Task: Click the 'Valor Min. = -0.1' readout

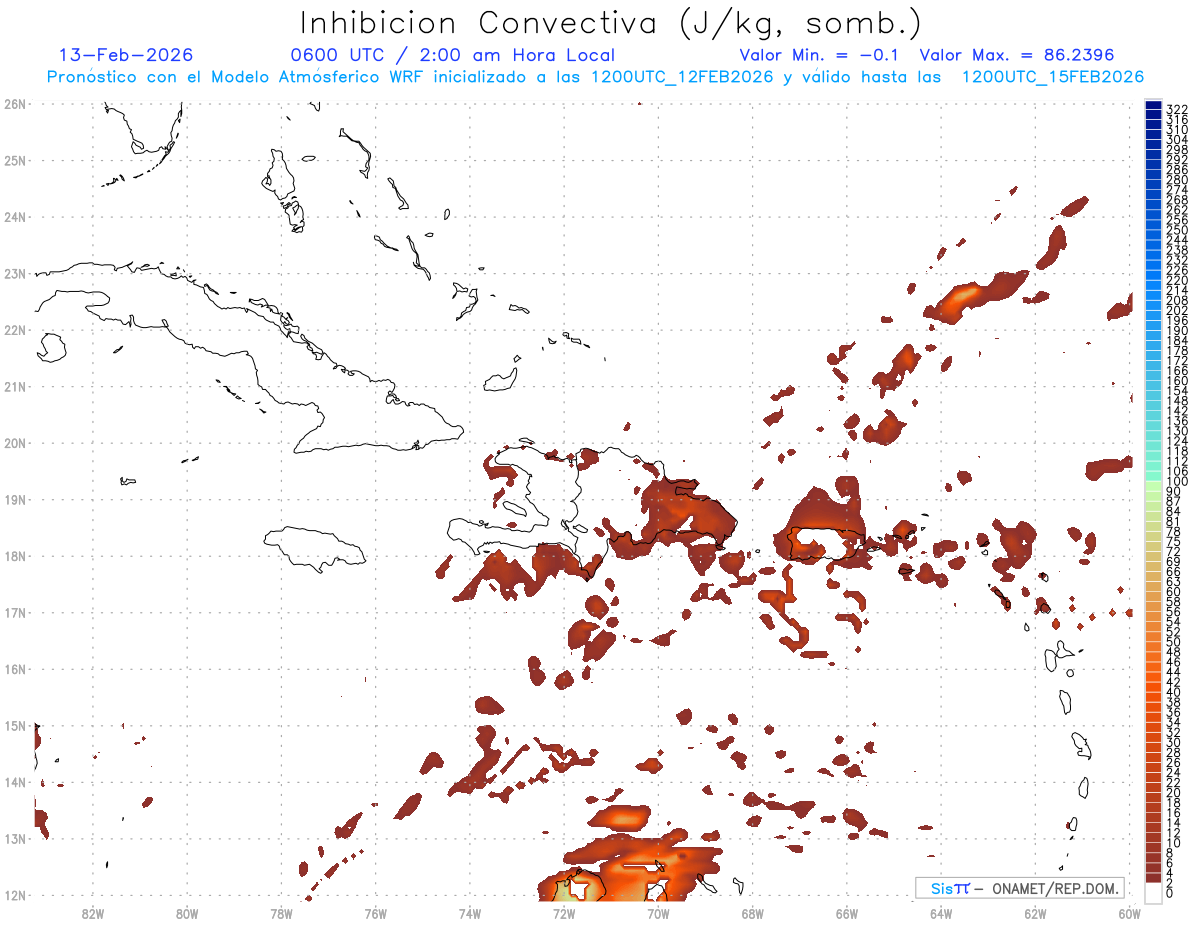Action: click(819, 55)
